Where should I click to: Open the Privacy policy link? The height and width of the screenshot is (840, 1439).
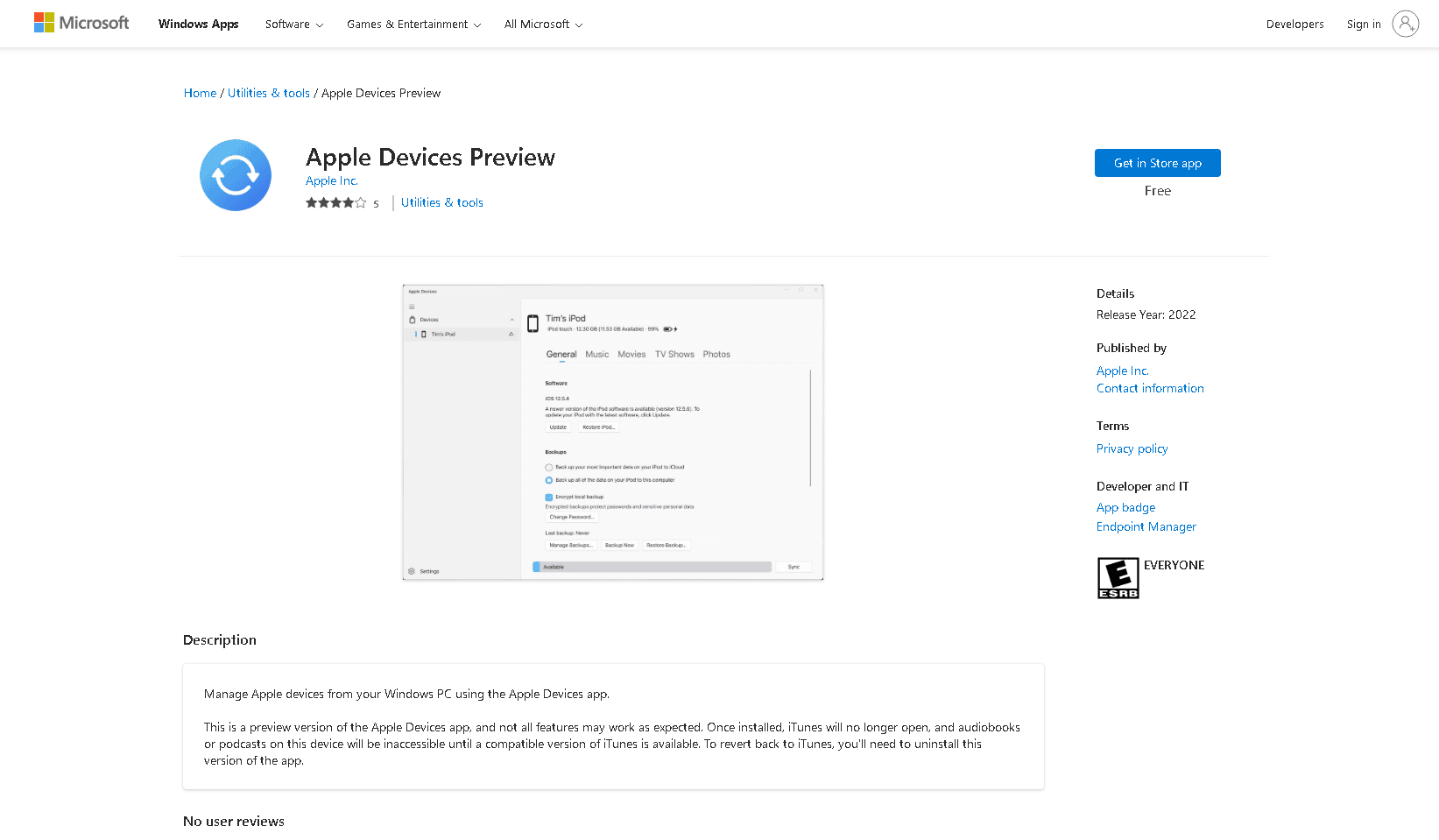pos(1132,448)
